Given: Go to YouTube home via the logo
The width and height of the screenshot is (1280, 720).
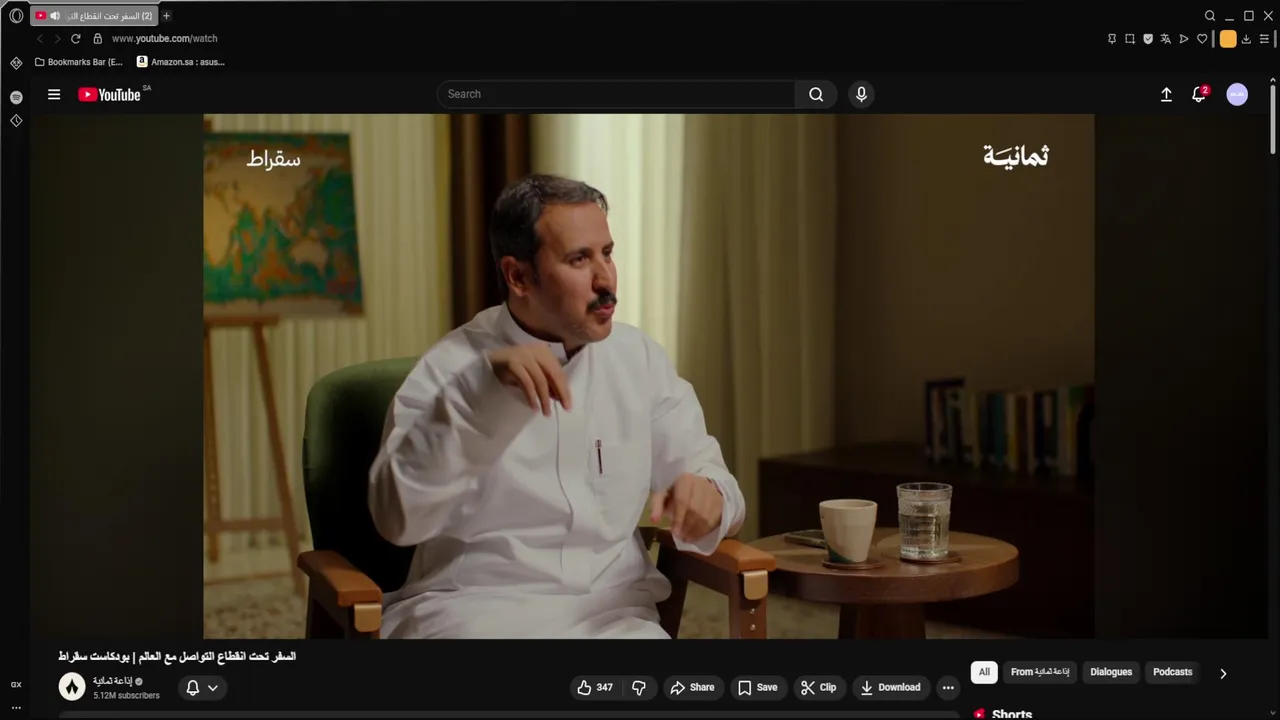Looking at the screenshot, I should [110, 94].
